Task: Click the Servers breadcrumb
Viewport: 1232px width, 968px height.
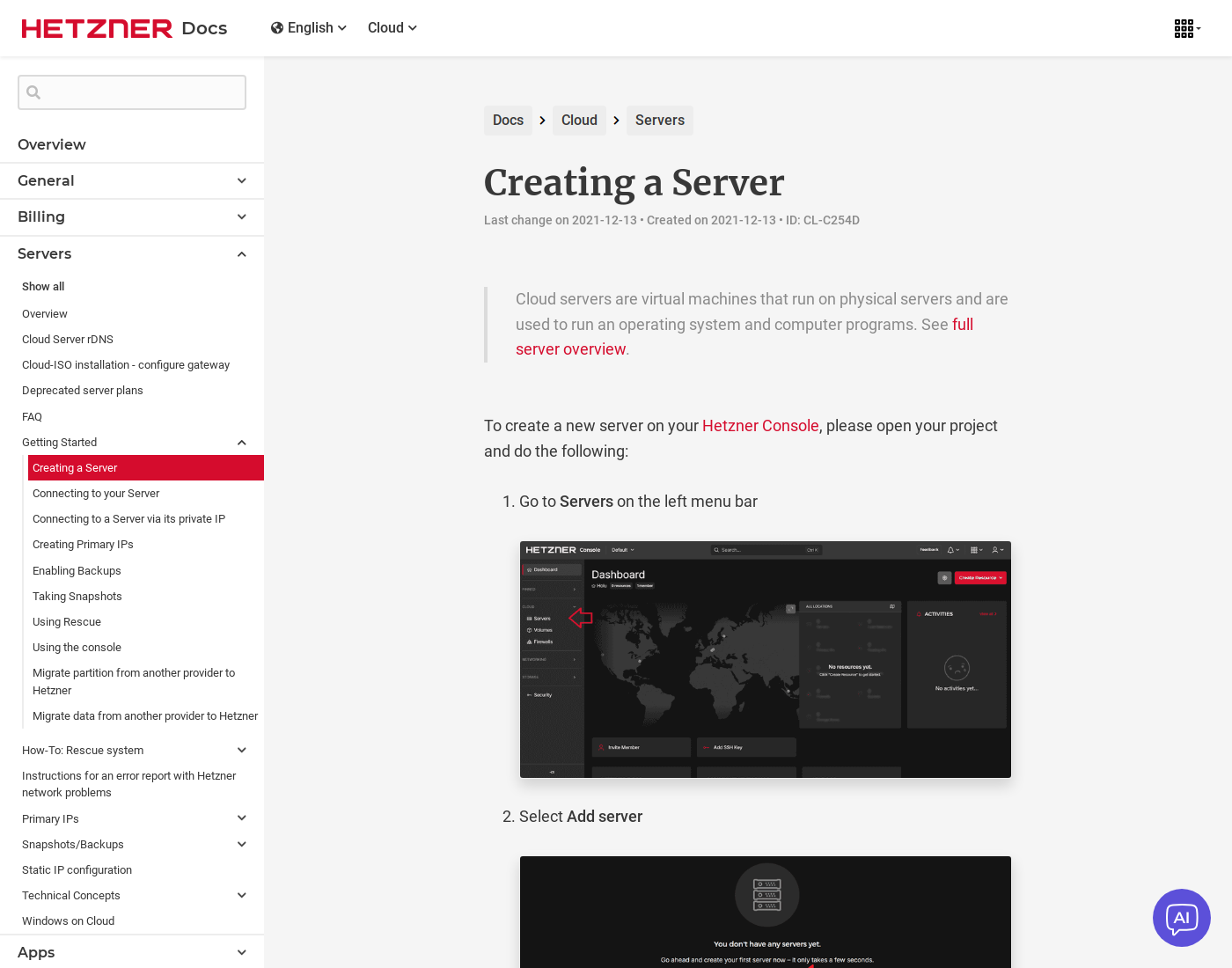Action: pos(660,121)
